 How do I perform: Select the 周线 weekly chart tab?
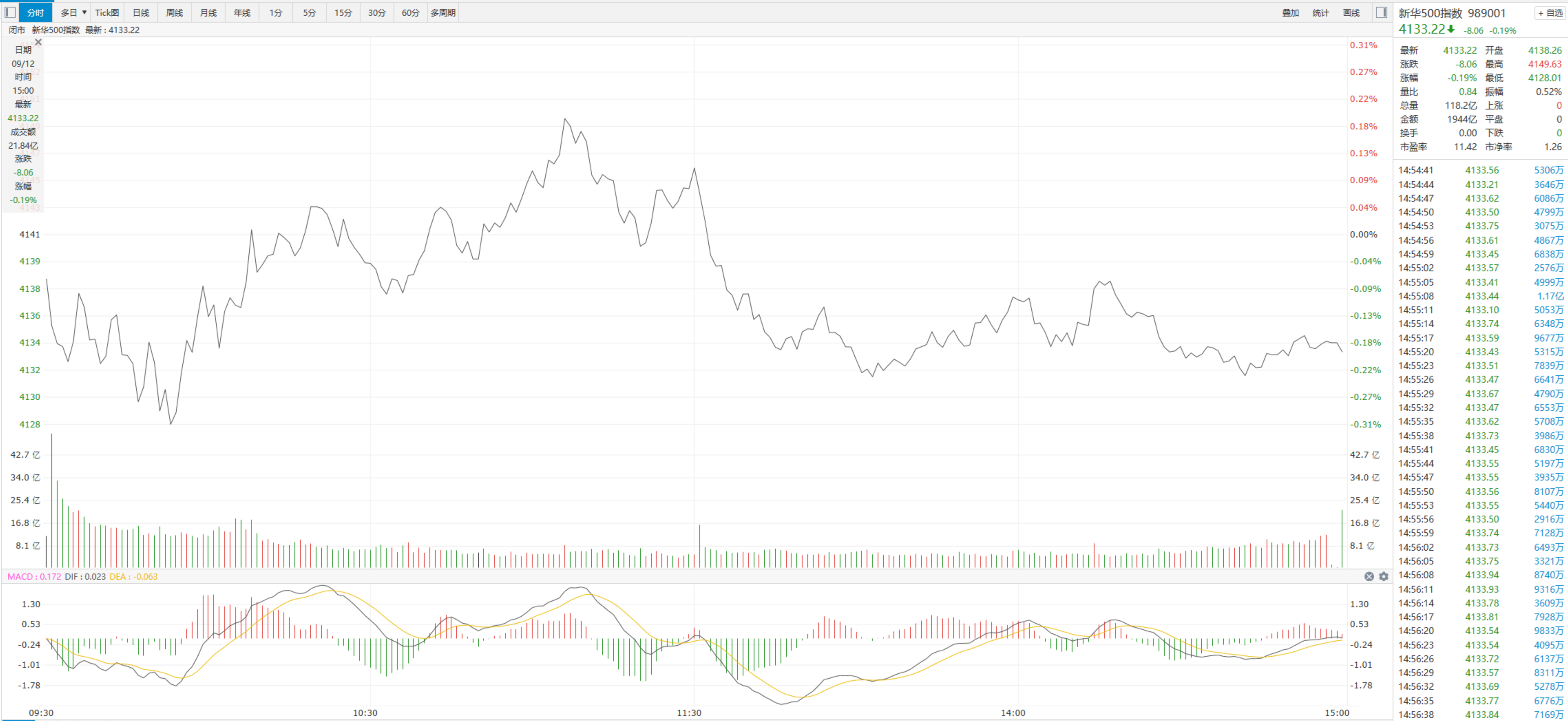coord(174,13)
